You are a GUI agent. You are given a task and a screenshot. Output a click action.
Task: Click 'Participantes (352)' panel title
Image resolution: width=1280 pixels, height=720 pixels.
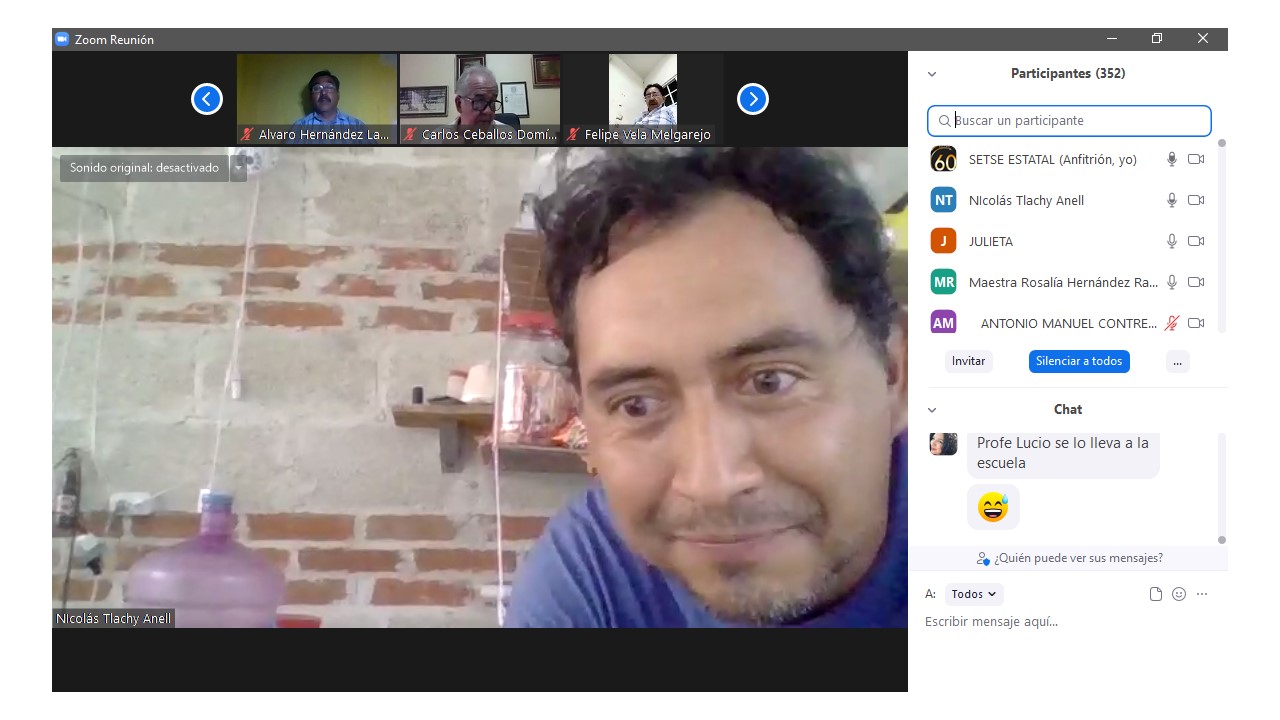(1068, 74)
